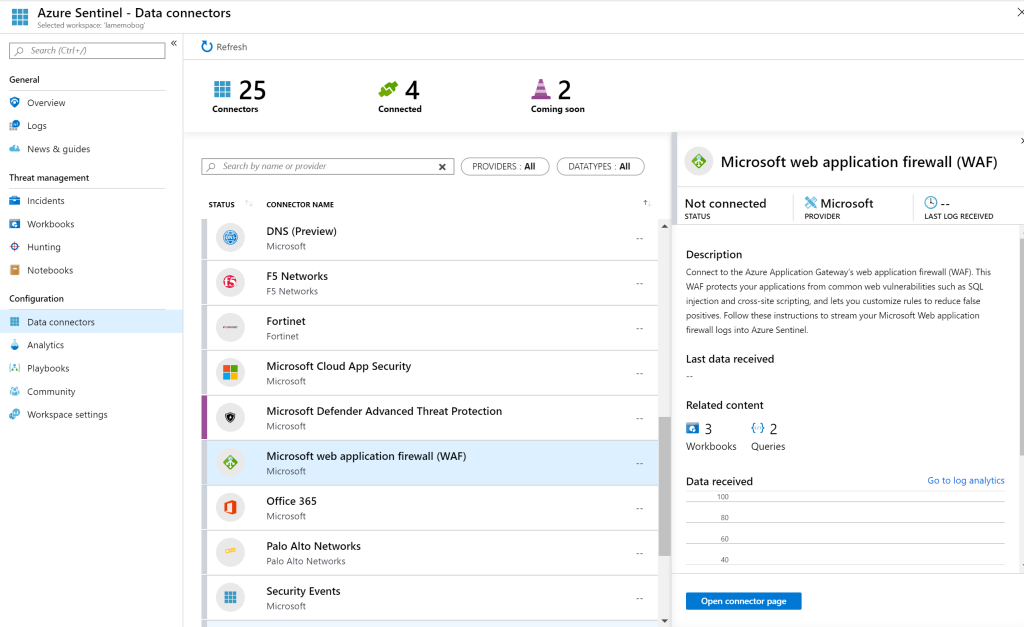The width and height of the screenshot is (1024, 627).
Task: Click the Community icon in sidebar
Action: [x=14, y=391]
